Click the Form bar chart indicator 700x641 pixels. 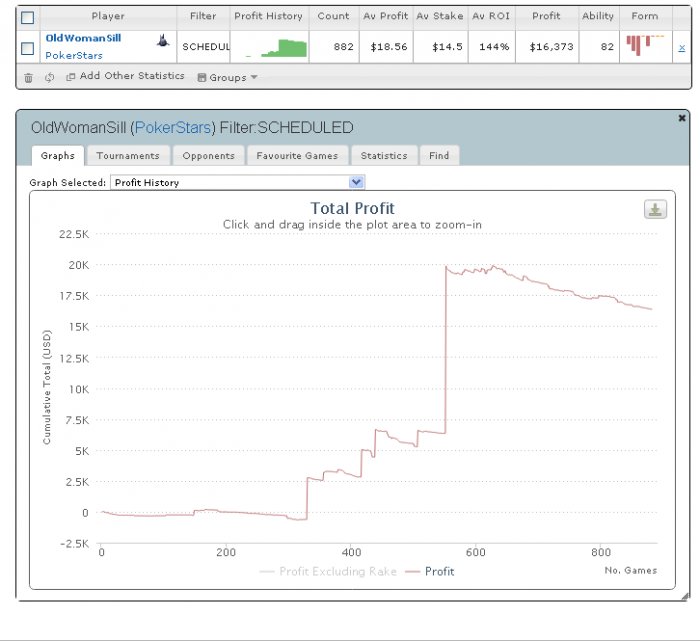[x=639, y=45]
